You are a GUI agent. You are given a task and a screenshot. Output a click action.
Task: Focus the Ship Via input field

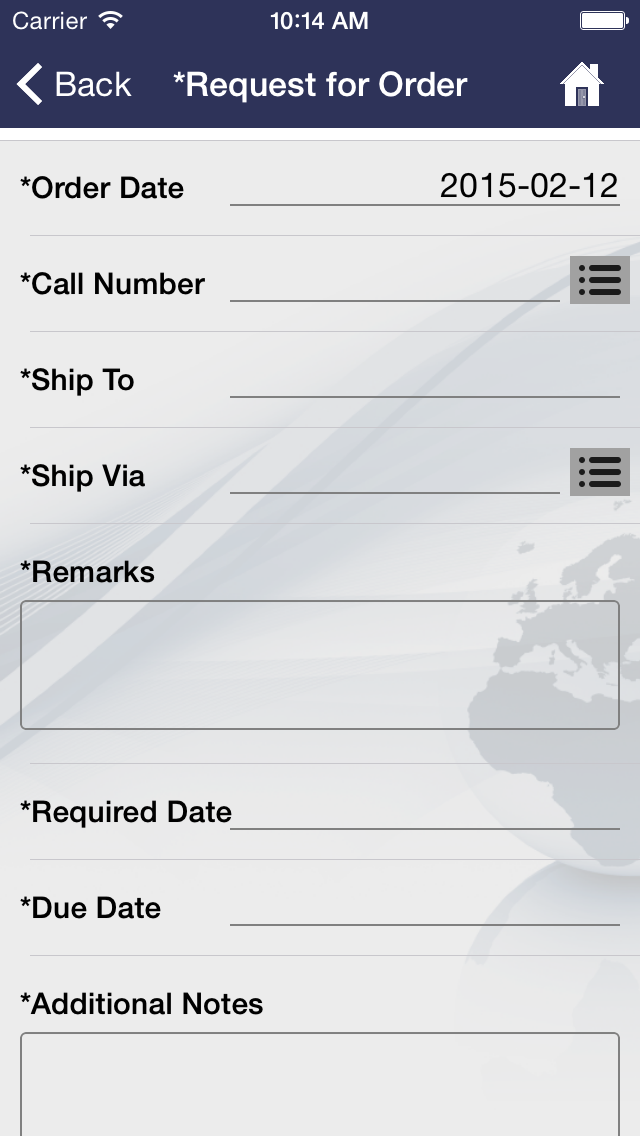[x=395, y=475]
